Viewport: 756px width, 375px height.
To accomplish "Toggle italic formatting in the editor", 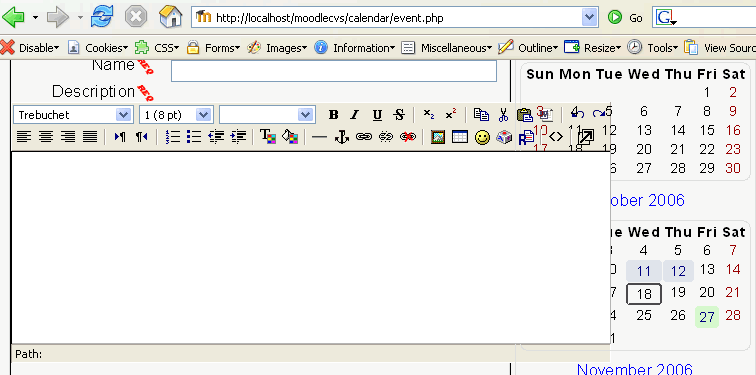I will click(x=355, y=115).
